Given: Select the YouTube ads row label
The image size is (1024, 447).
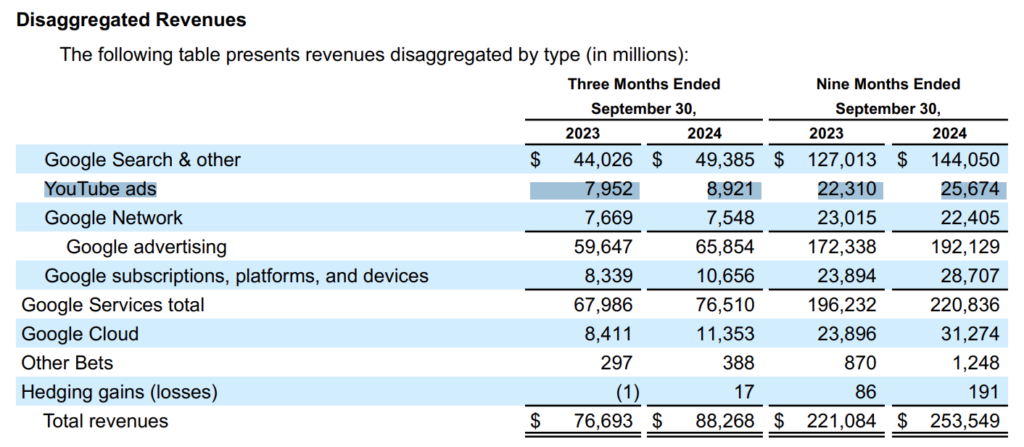Looking at the screenshot, I should pyautogui.click(x=100, y=188).
